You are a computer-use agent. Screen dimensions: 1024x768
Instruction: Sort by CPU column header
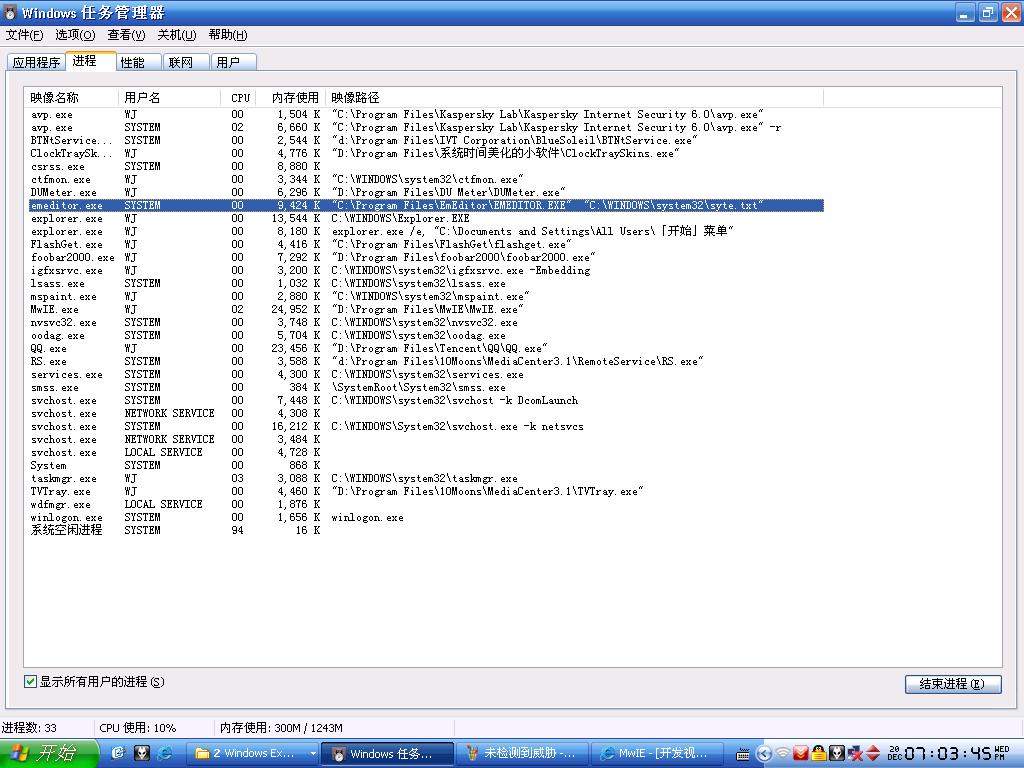pyautogui.click(x=239, y=98)
